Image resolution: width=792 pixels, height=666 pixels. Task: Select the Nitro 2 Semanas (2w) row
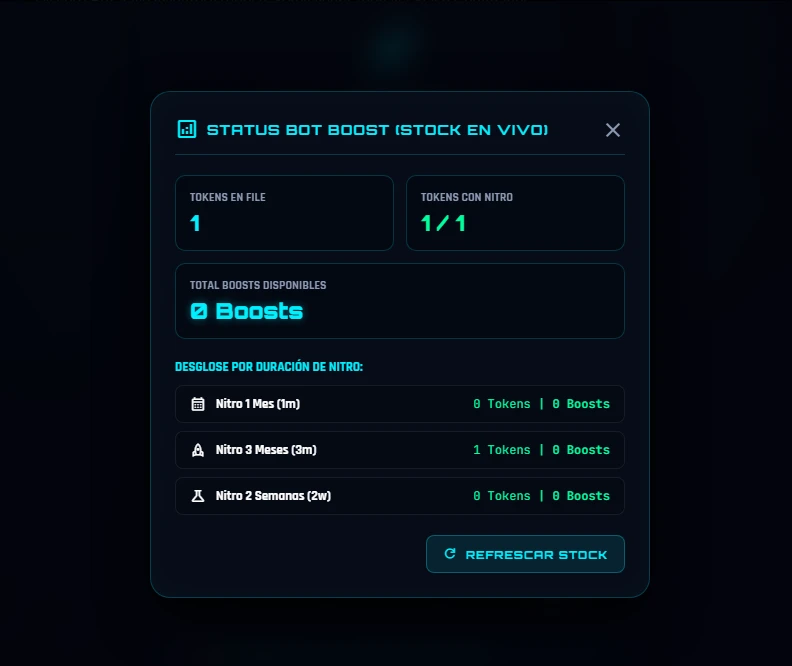click(400, 496)
